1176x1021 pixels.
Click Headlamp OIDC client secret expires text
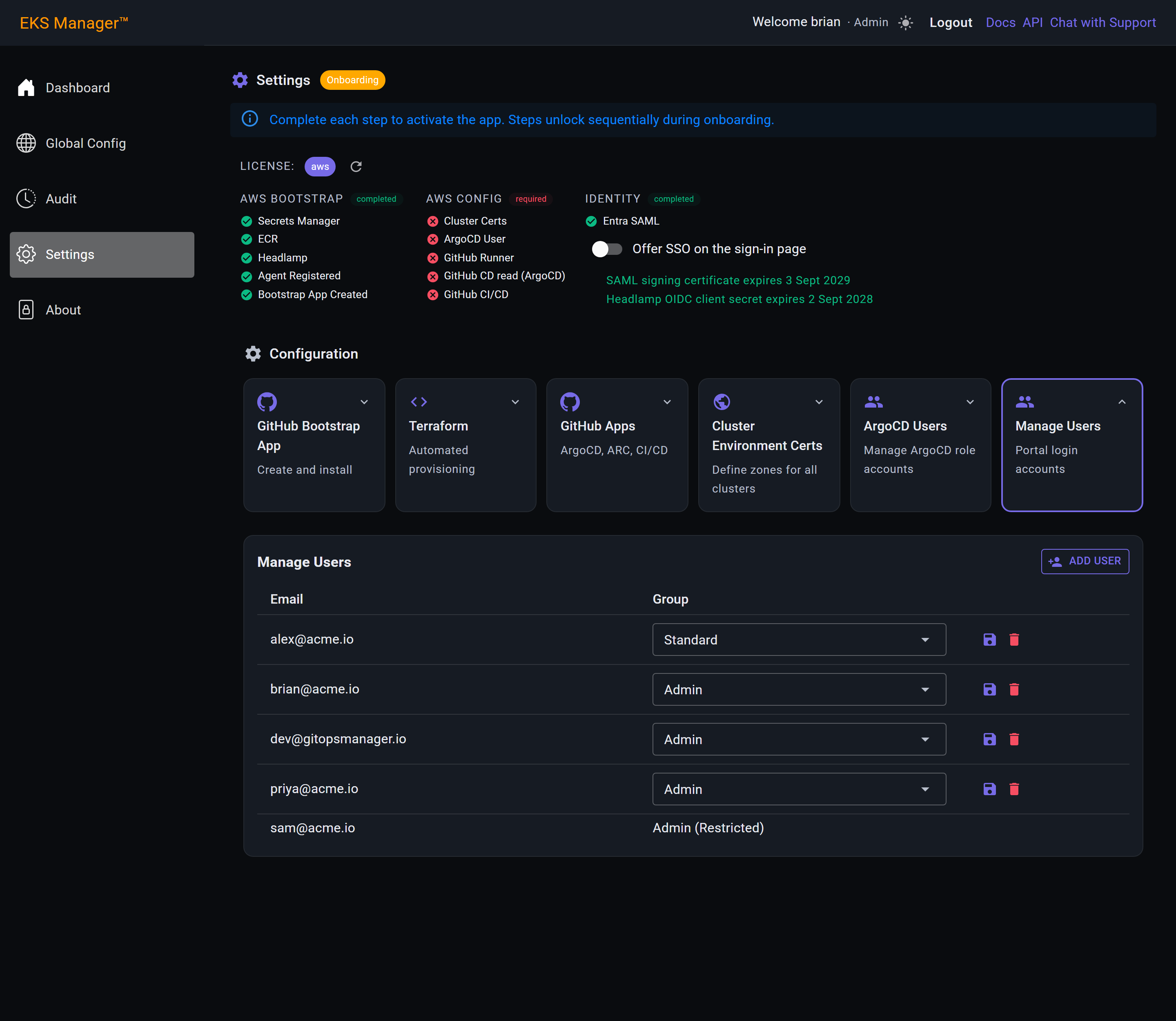[x=739, y=299]
